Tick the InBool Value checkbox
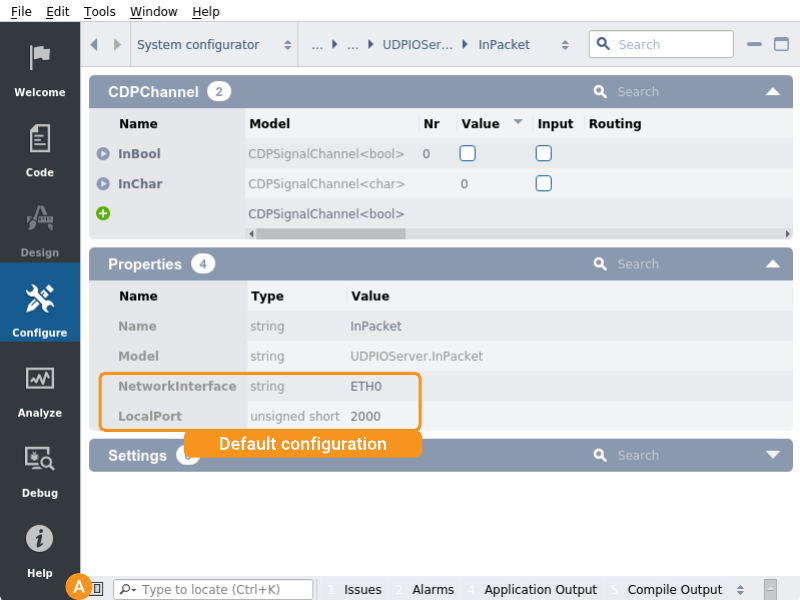The width and height of the screenshot is (800, 600). coord(467,154)
